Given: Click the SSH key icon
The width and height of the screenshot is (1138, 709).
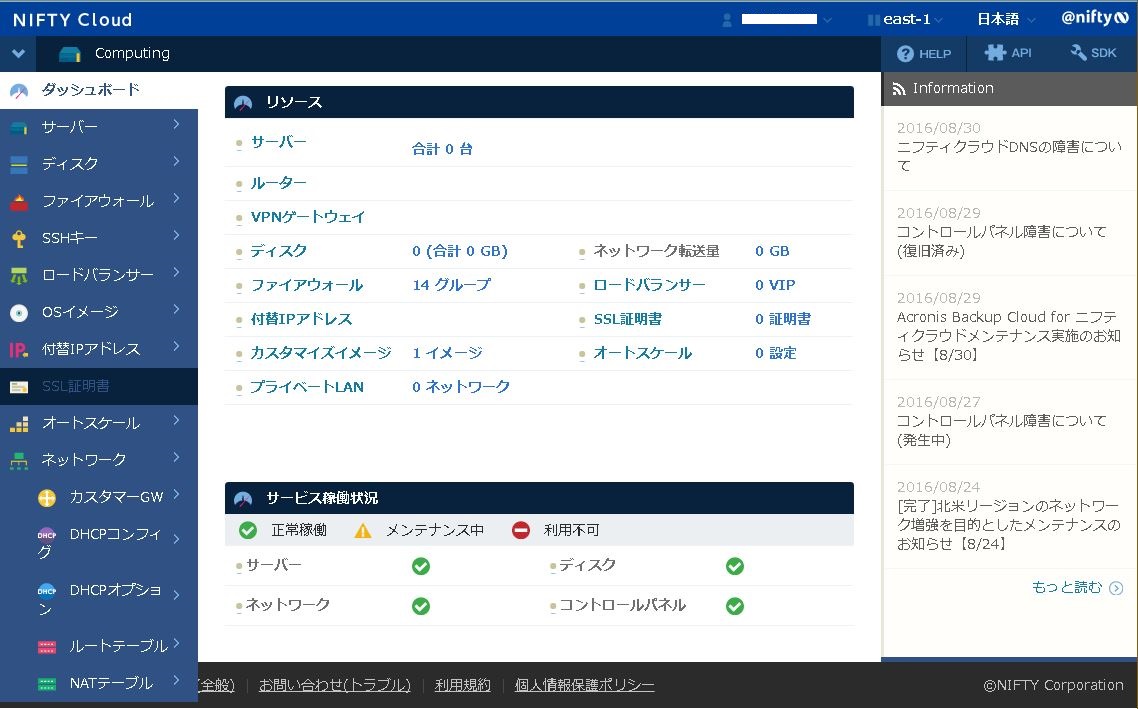Looking at the screenshot, I should click(19, 239).
